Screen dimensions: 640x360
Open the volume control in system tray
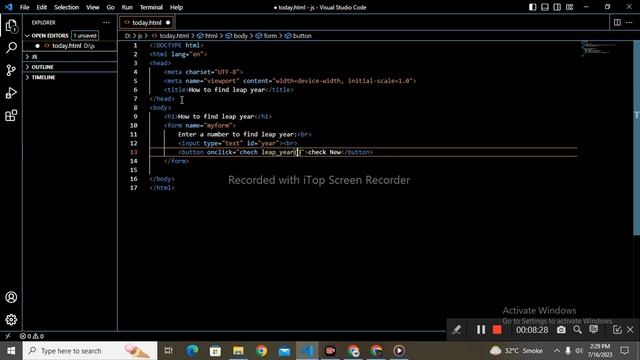(x=579, y=351)
